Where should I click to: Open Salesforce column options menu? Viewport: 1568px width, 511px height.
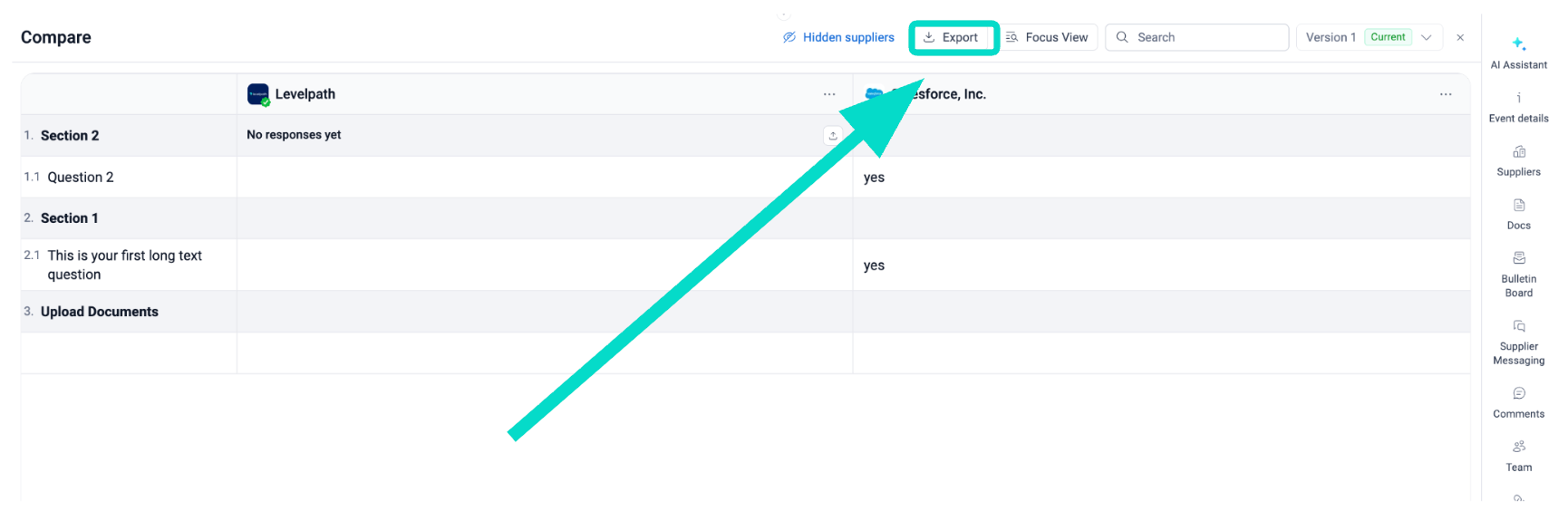click(1445, 94)
